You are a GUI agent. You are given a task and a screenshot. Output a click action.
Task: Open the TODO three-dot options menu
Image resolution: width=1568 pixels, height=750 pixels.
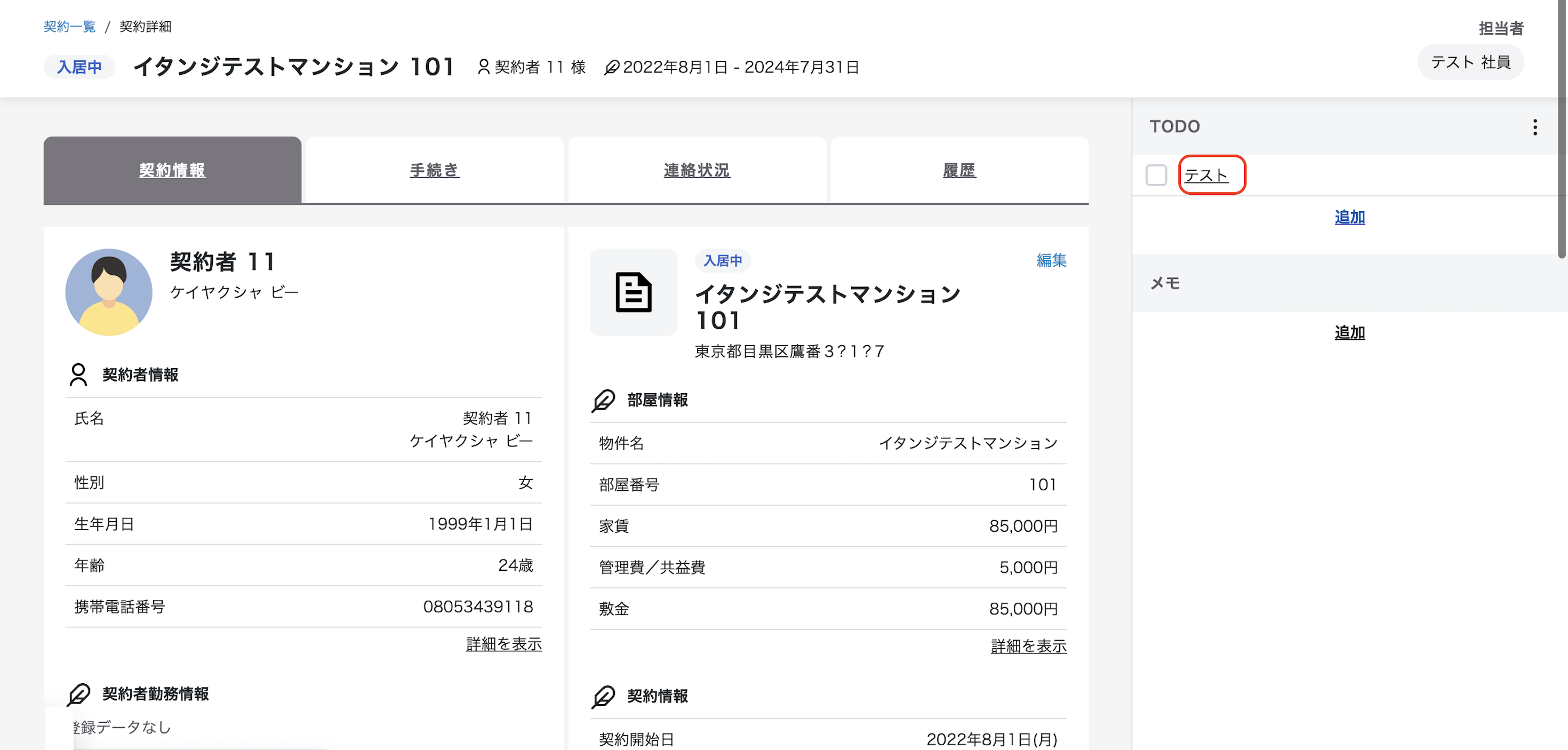1534,126
